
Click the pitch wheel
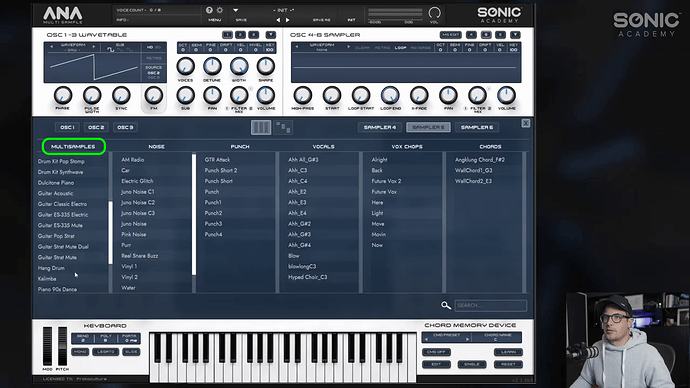(62, 345)
